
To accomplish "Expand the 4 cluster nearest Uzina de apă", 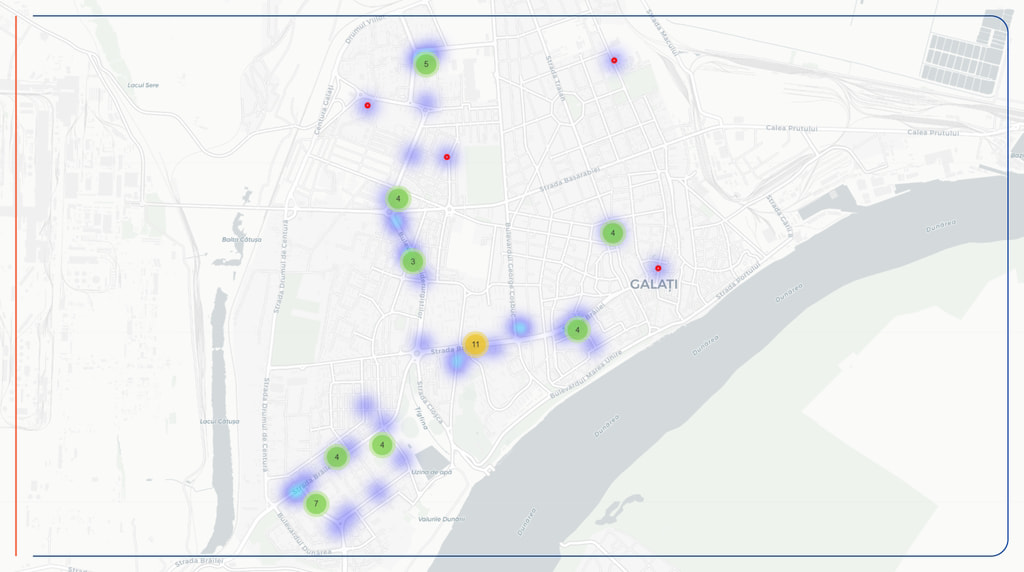I will [x=382, y=445].
